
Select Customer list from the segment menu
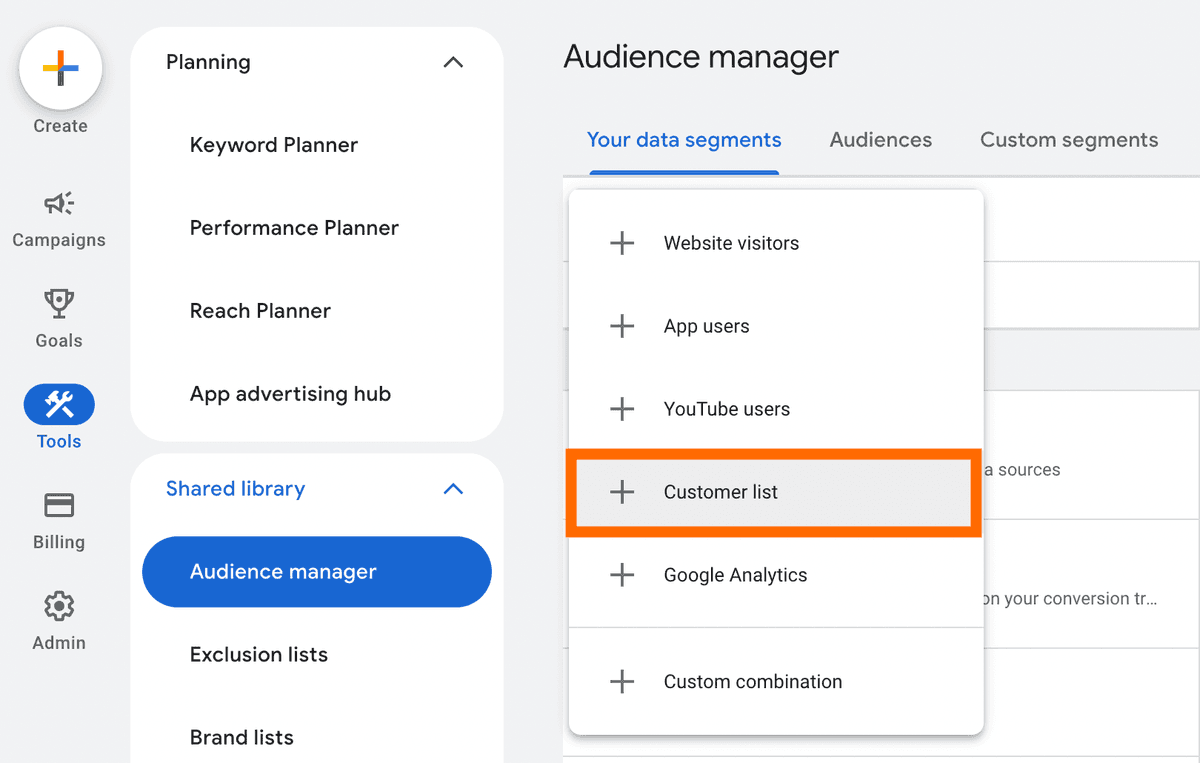click(720, 492)
